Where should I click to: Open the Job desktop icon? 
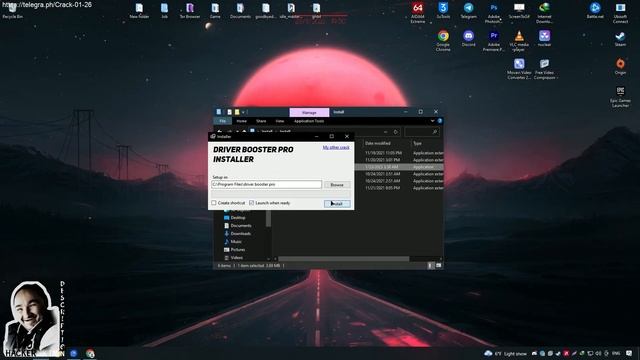coord(164,11)
